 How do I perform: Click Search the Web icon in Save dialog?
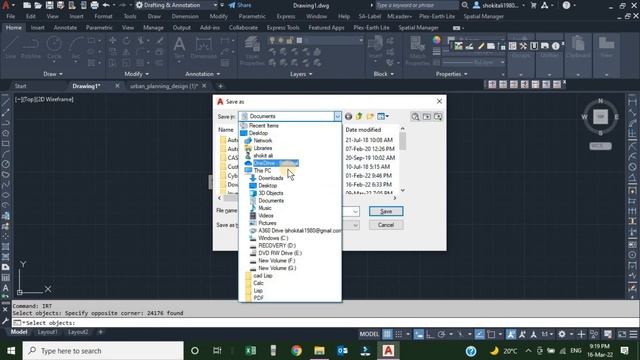point(415,117)
